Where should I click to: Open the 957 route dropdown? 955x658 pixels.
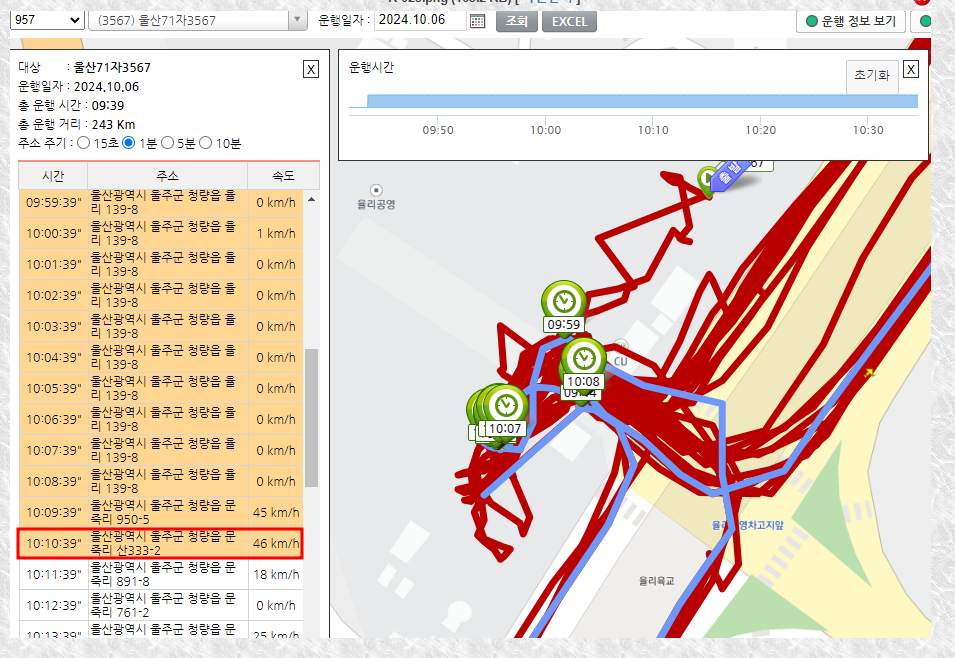pyautogui.click(x=46, y=21)
